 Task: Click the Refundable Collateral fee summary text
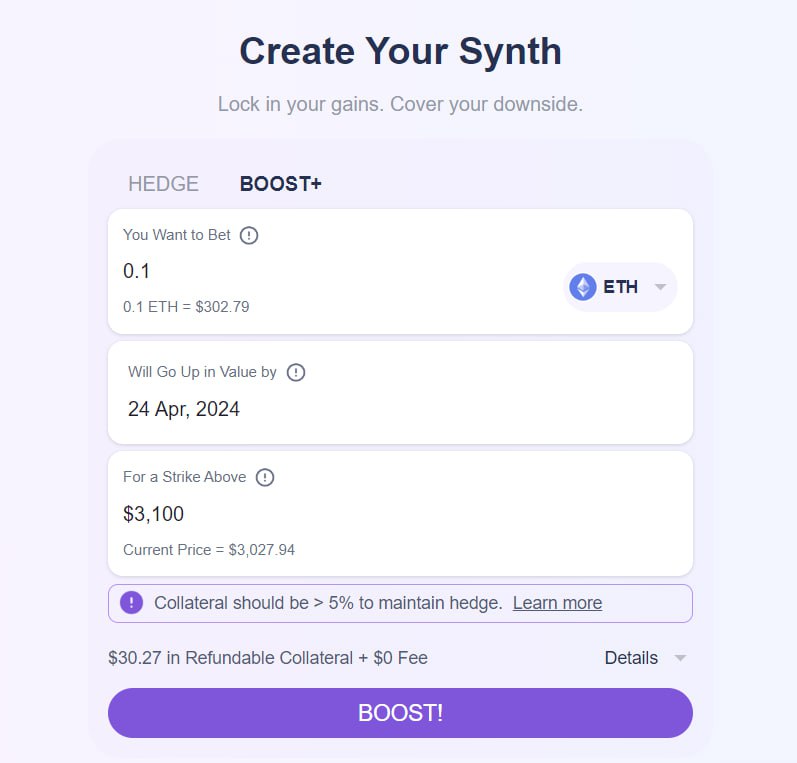(x=268, y=658)
